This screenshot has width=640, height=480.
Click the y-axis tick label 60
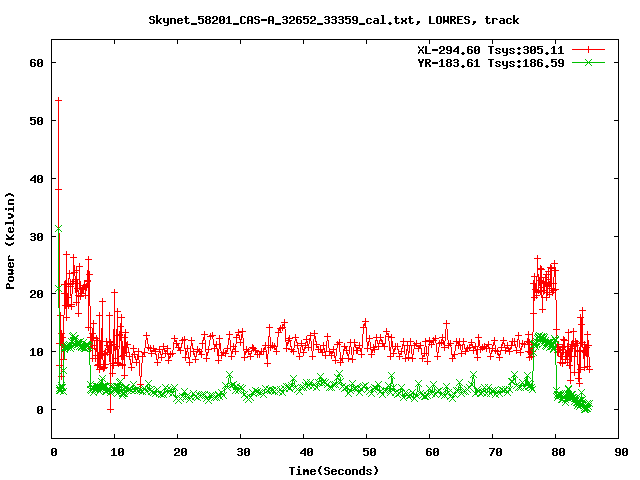pyautogui.click(x=36, y=63)
